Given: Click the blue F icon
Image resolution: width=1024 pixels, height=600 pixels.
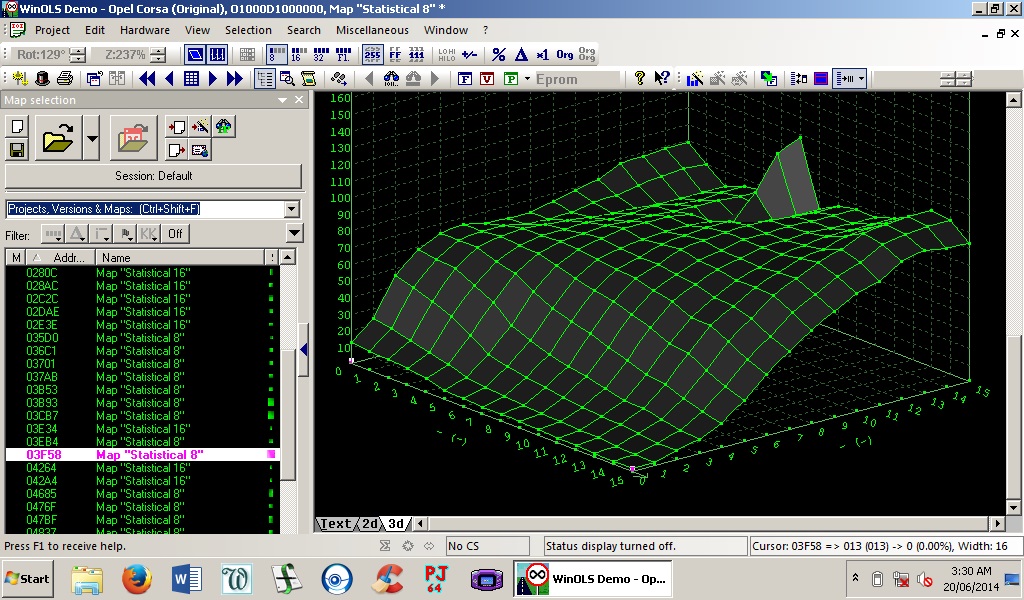Looking at the screenshot, I should [465, 79].
